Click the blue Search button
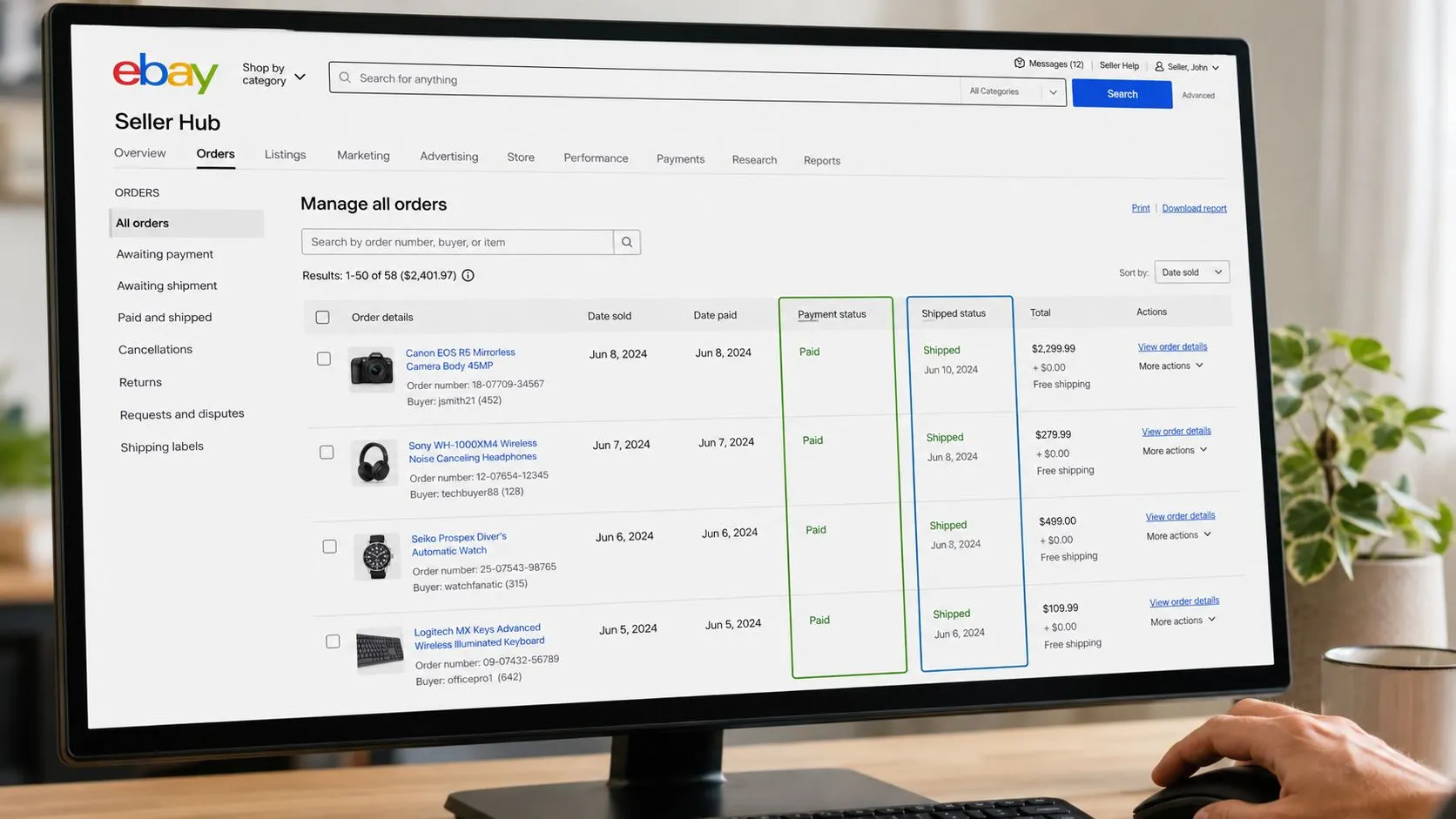Image resolution: width=1456 pixels, height=819 pixels. (x=1122, y=94)
